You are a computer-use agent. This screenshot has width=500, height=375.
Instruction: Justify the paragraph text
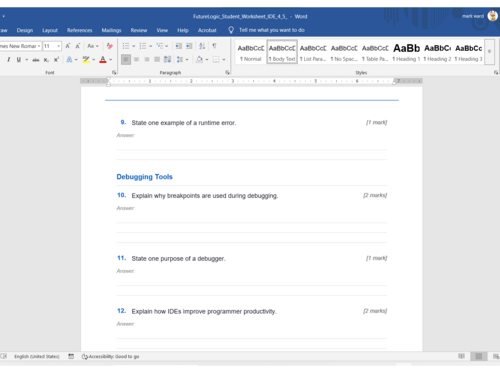[x=157, y=60]
